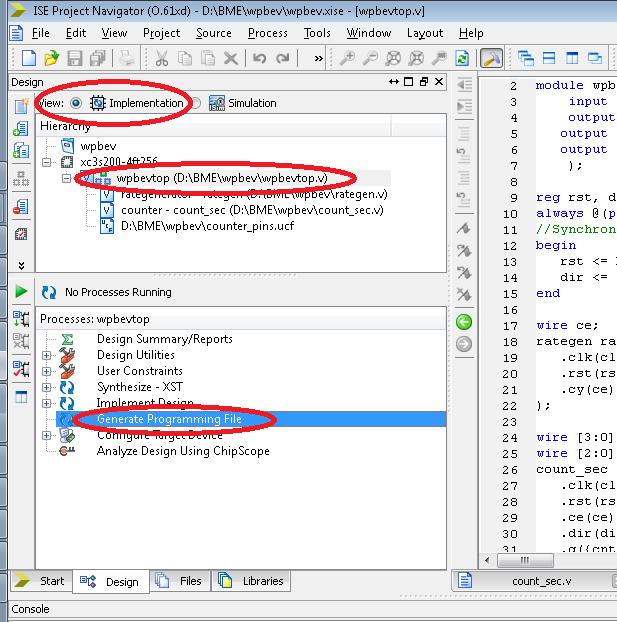Click the refresh icon beside No Processes Running
The height and width of the screenshot is (622, 617).
[x=49, y=292]
